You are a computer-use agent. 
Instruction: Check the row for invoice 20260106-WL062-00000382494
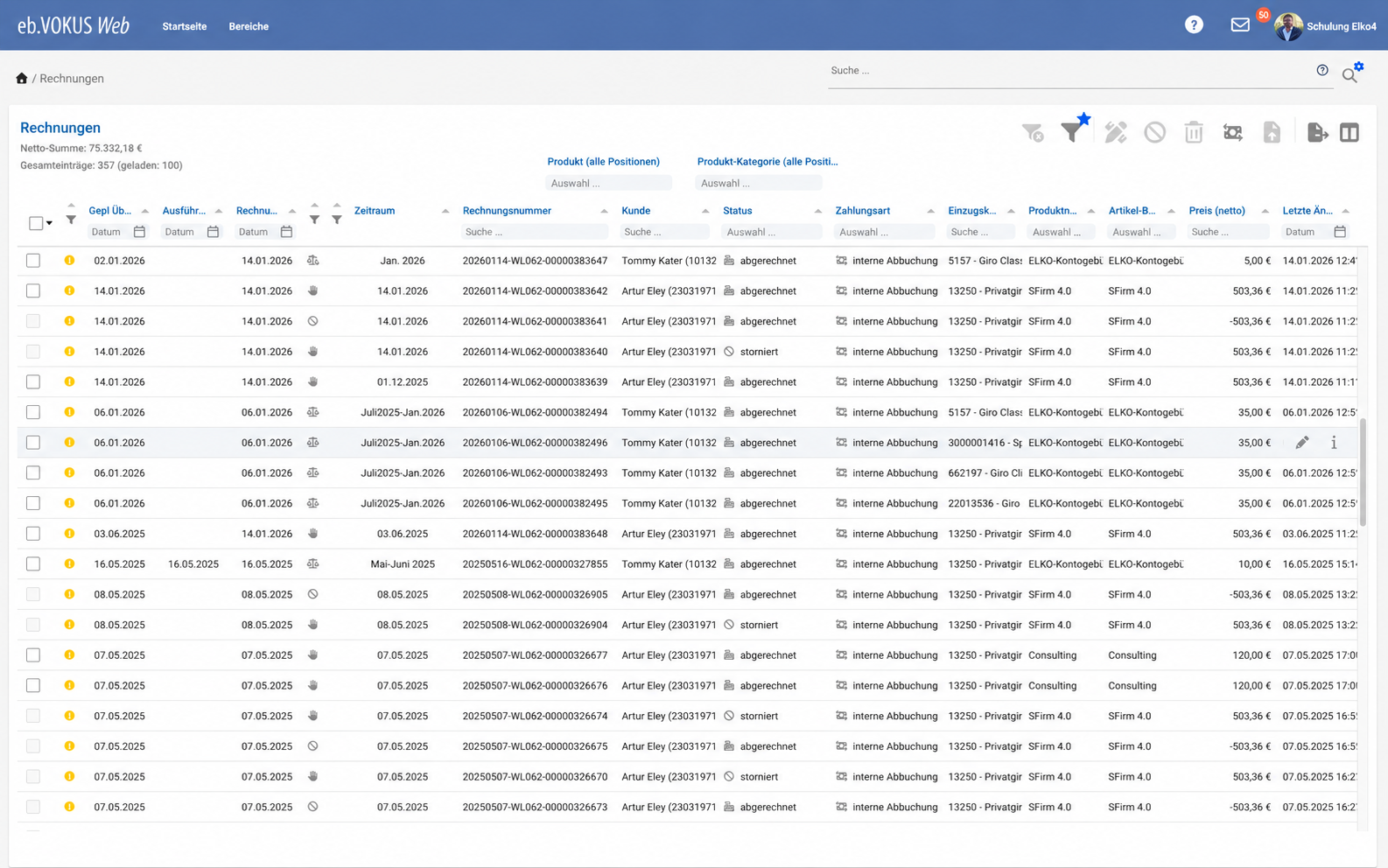(x=33, y=412)
